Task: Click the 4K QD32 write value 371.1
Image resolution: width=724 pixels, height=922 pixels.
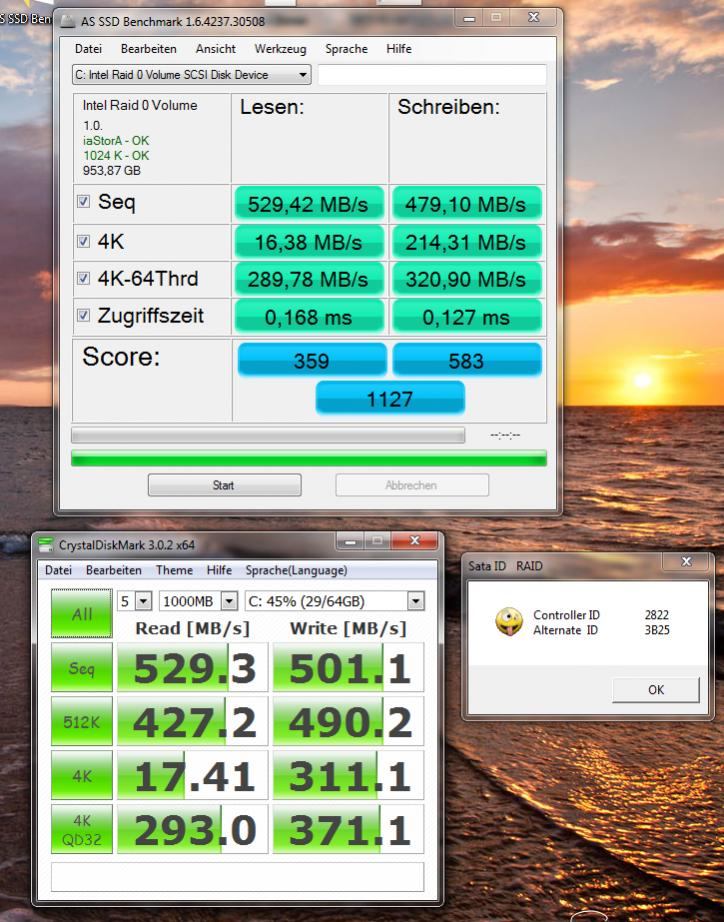Action: [348, 830]
